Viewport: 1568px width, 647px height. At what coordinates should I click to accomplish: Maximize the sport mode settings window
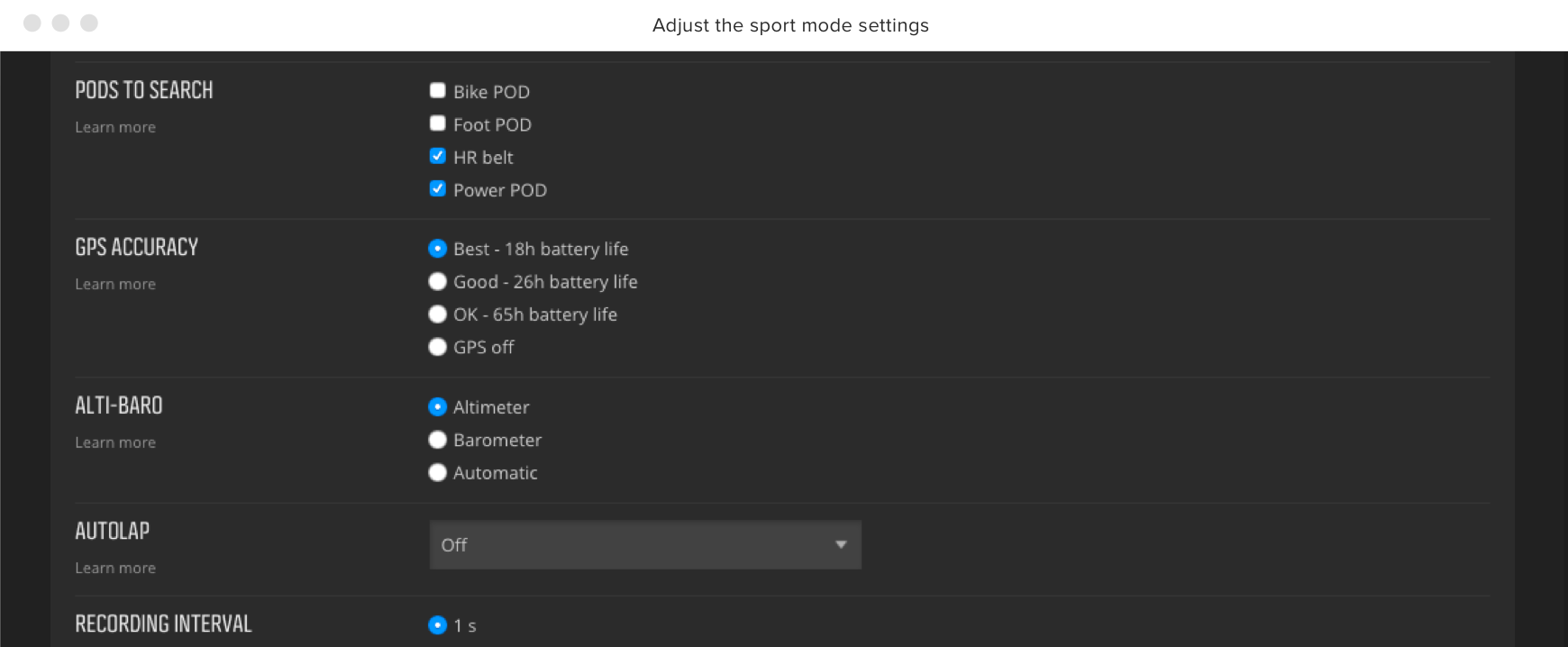(89, 23)
